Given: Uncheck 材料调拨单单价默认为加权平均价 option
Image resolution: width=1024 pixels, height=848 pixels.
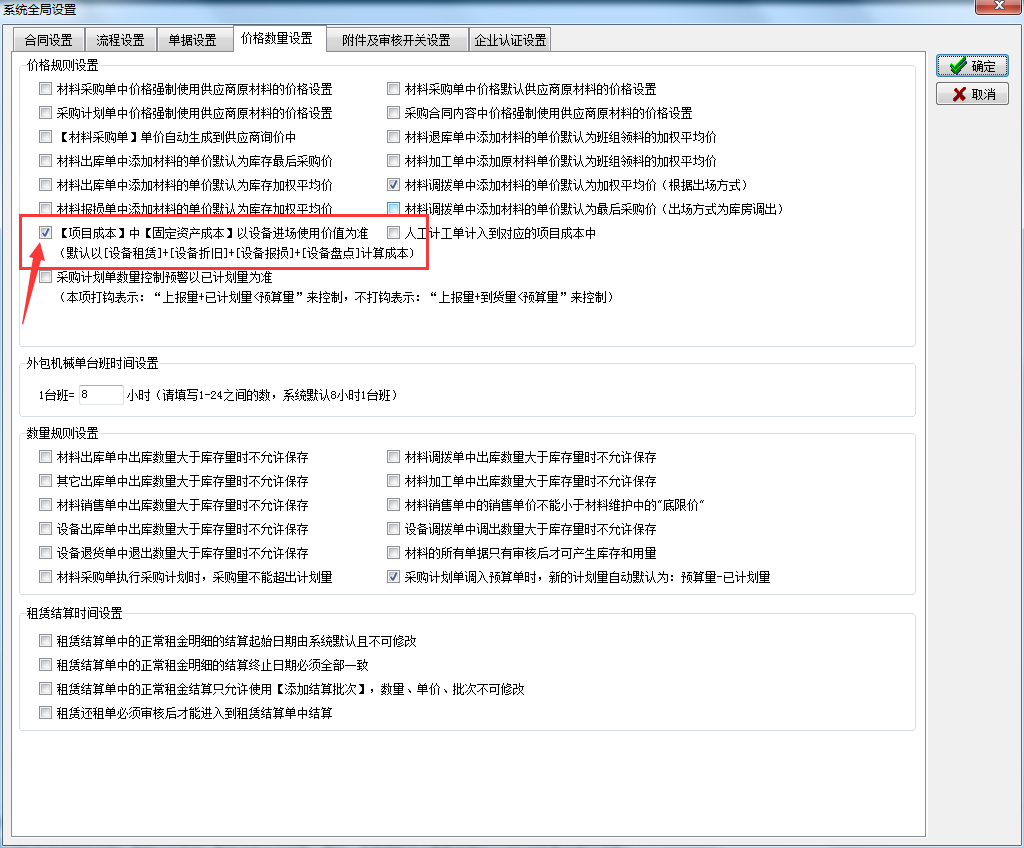Looking at the screenshot, I should tap(394, 185).
